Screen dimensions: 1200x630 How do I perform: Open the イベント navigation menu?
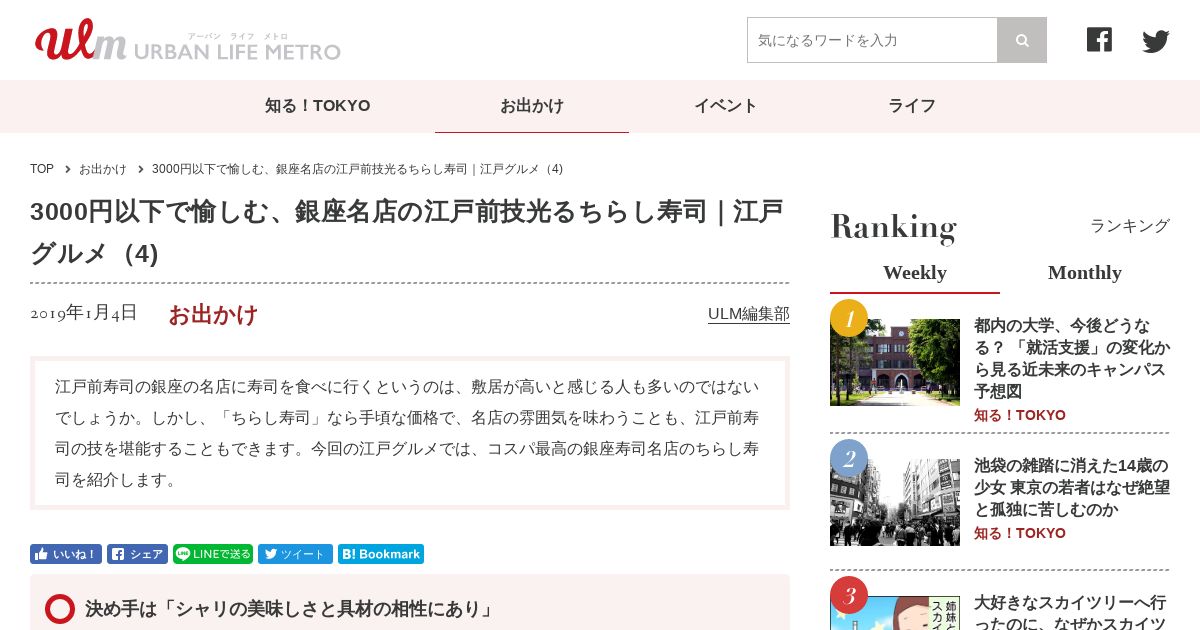726,106
